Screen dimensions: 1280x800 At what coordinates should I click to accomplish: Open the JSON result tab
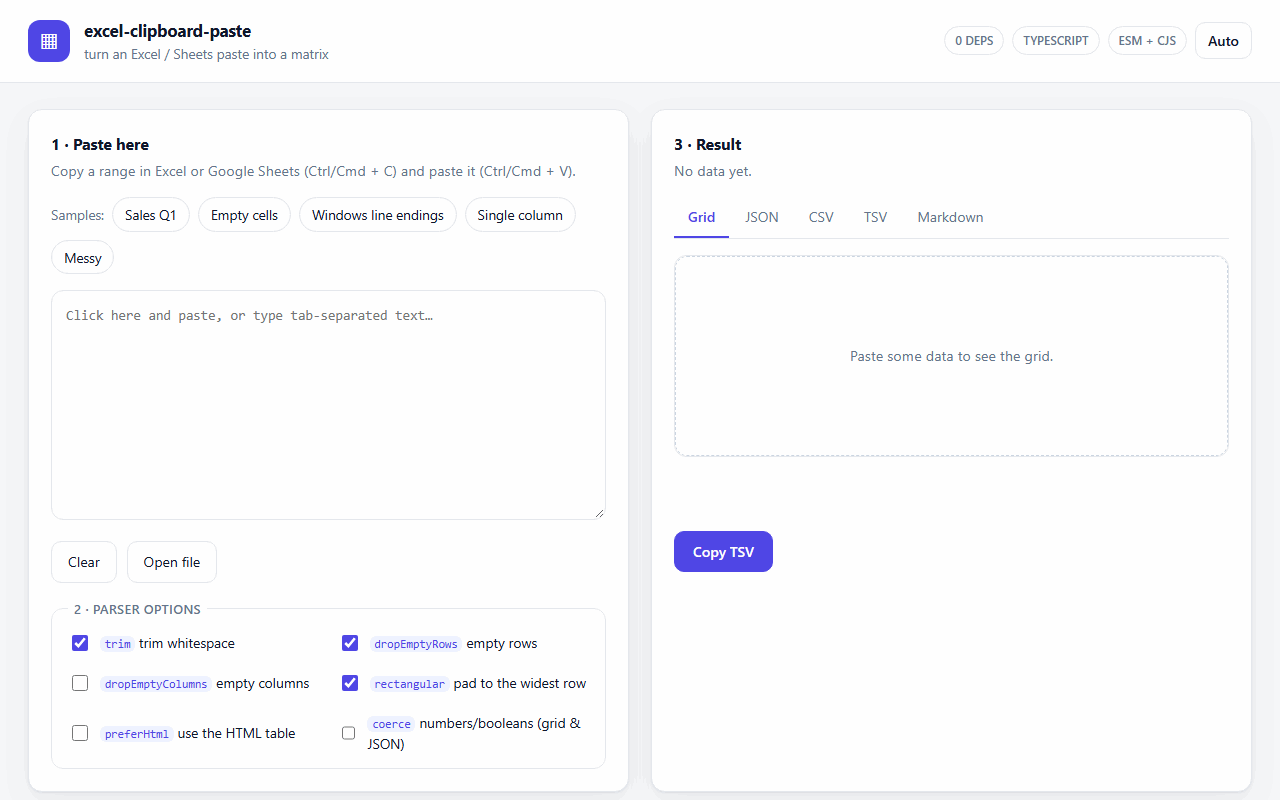[762, 217]
